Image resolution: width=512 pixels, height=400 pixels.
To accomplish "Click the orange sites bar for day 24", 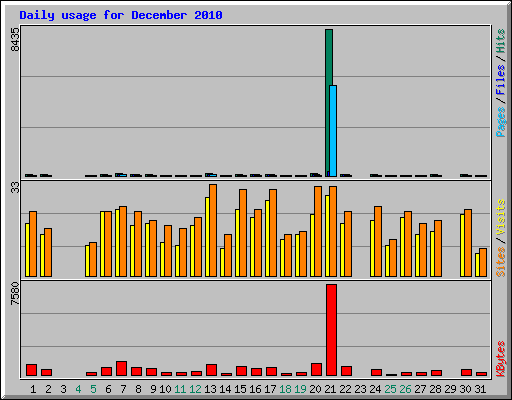I will [378, 241].
